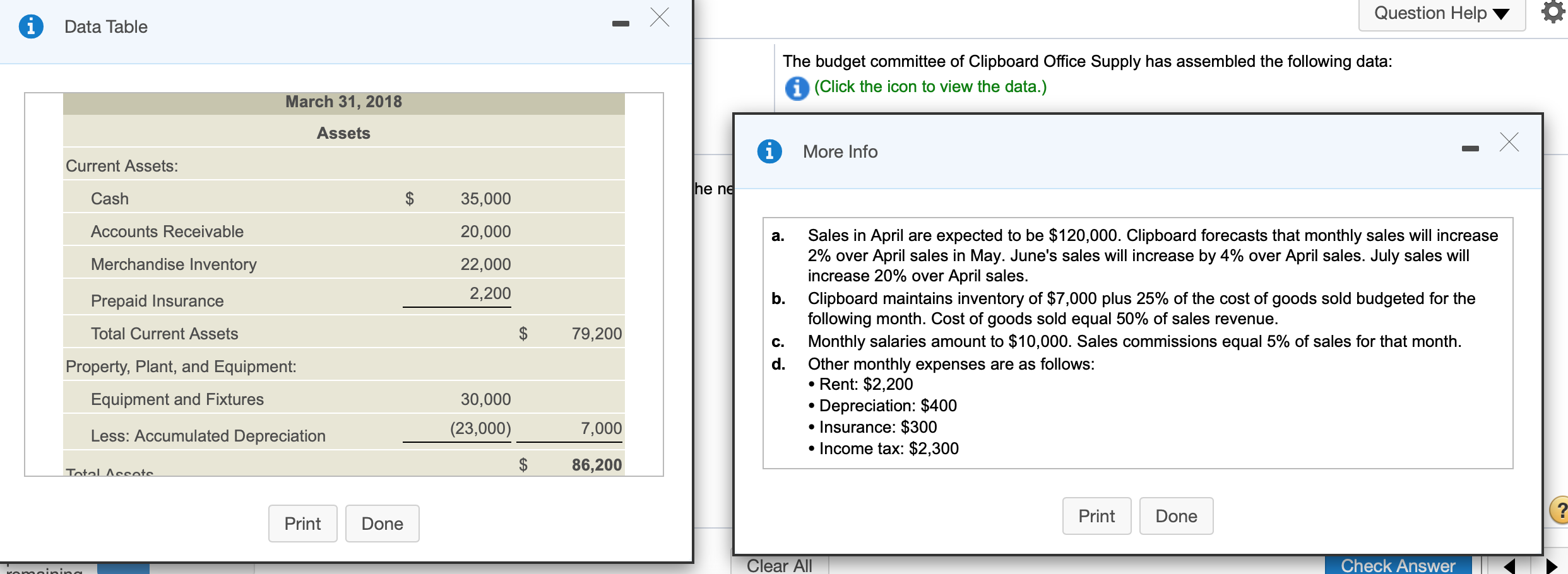This screenshot has height=574, width=1568.
Task: Close the More Info window
Action: tap(1509, 143)
